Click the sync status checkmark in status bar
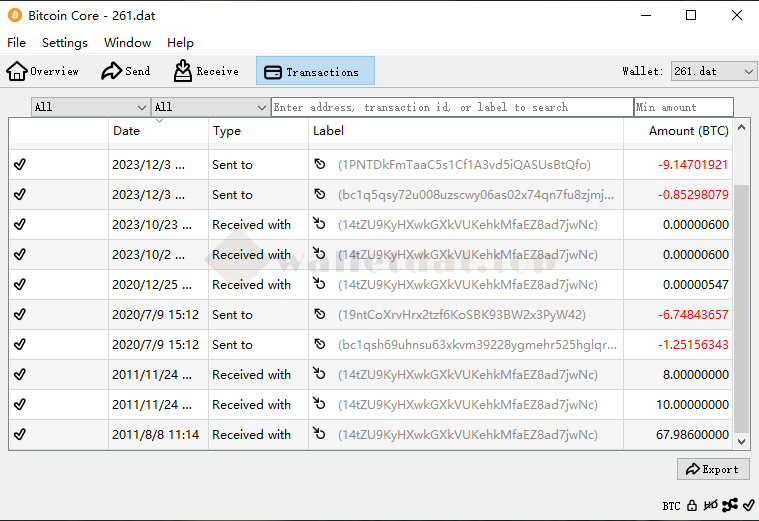 749,505
